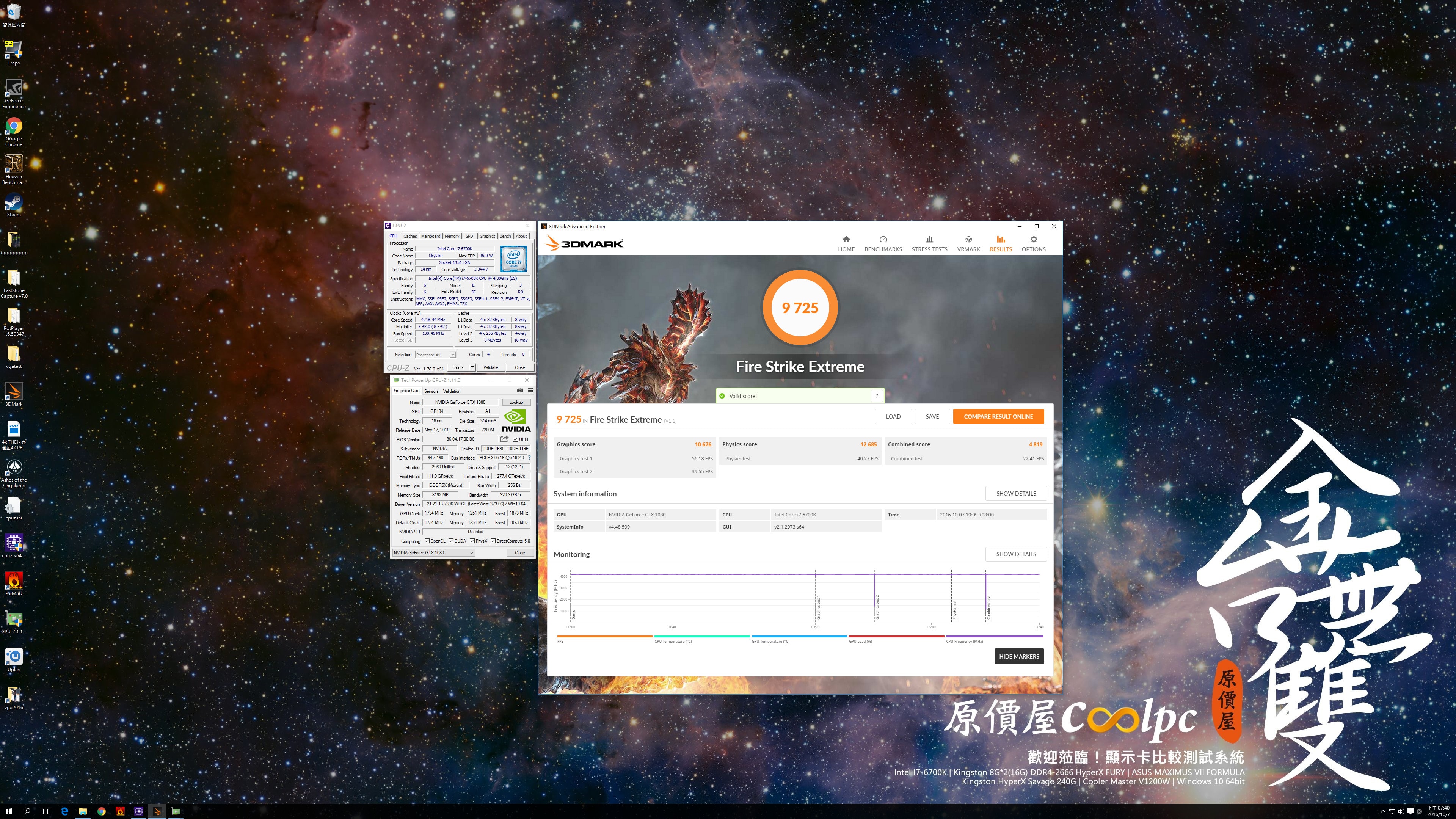
Task: Open the Fraps desktop icon
Action: pos(14,53)
